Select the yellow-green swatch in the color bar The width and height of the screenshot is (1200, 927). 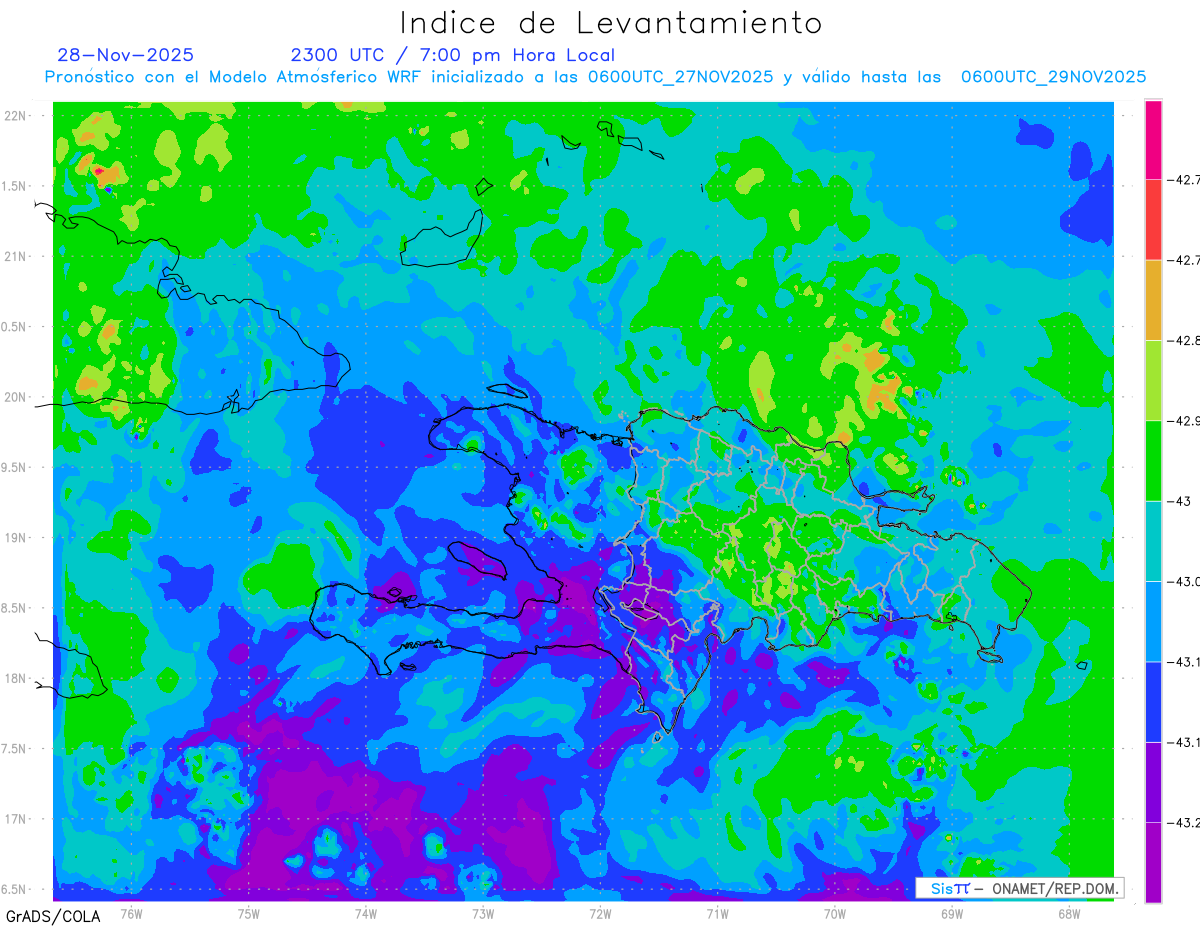pyautogui.click(x=1153, y=380)
